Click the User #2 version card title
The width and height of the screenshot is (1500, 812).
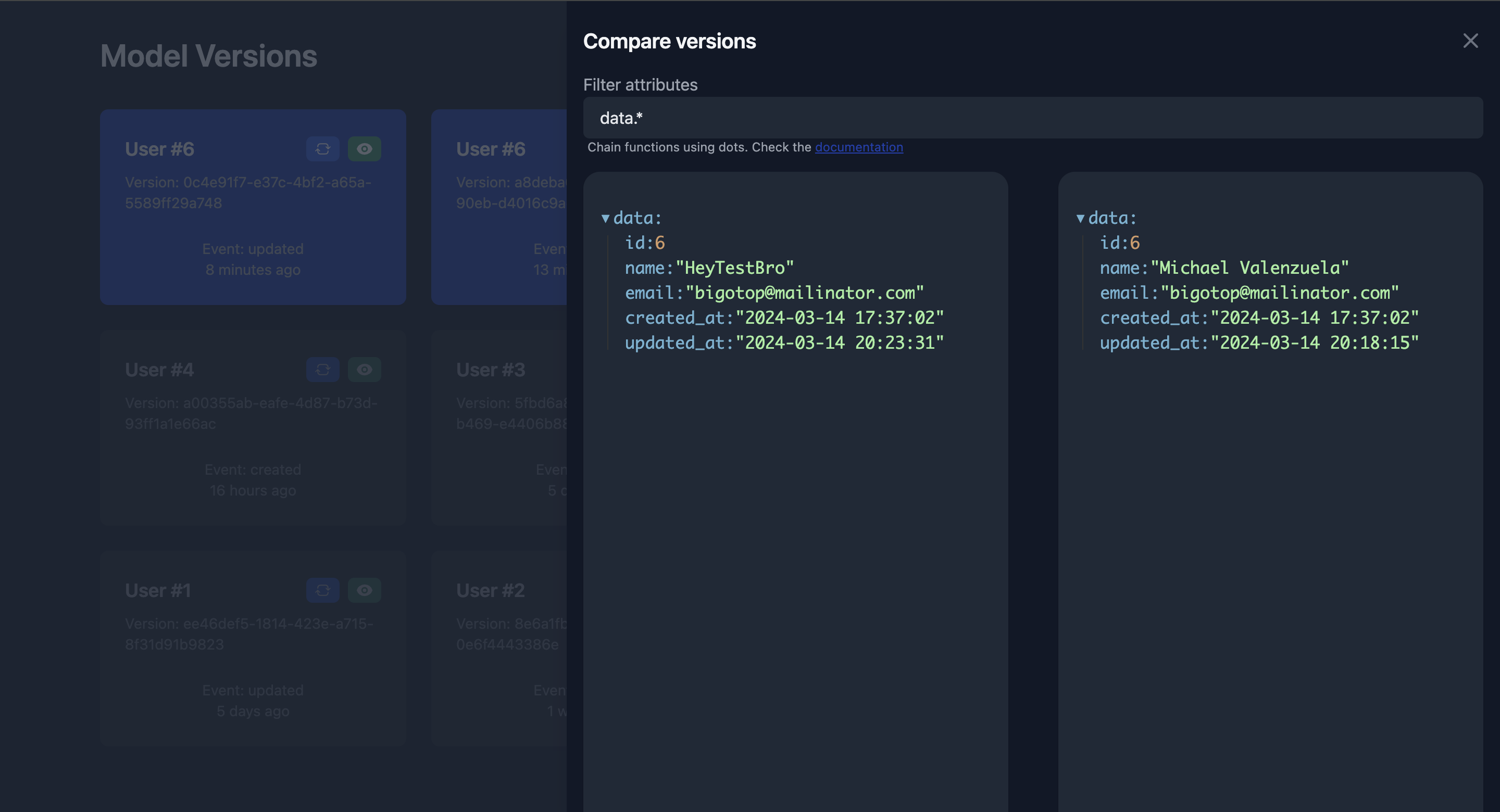(490, 590)
